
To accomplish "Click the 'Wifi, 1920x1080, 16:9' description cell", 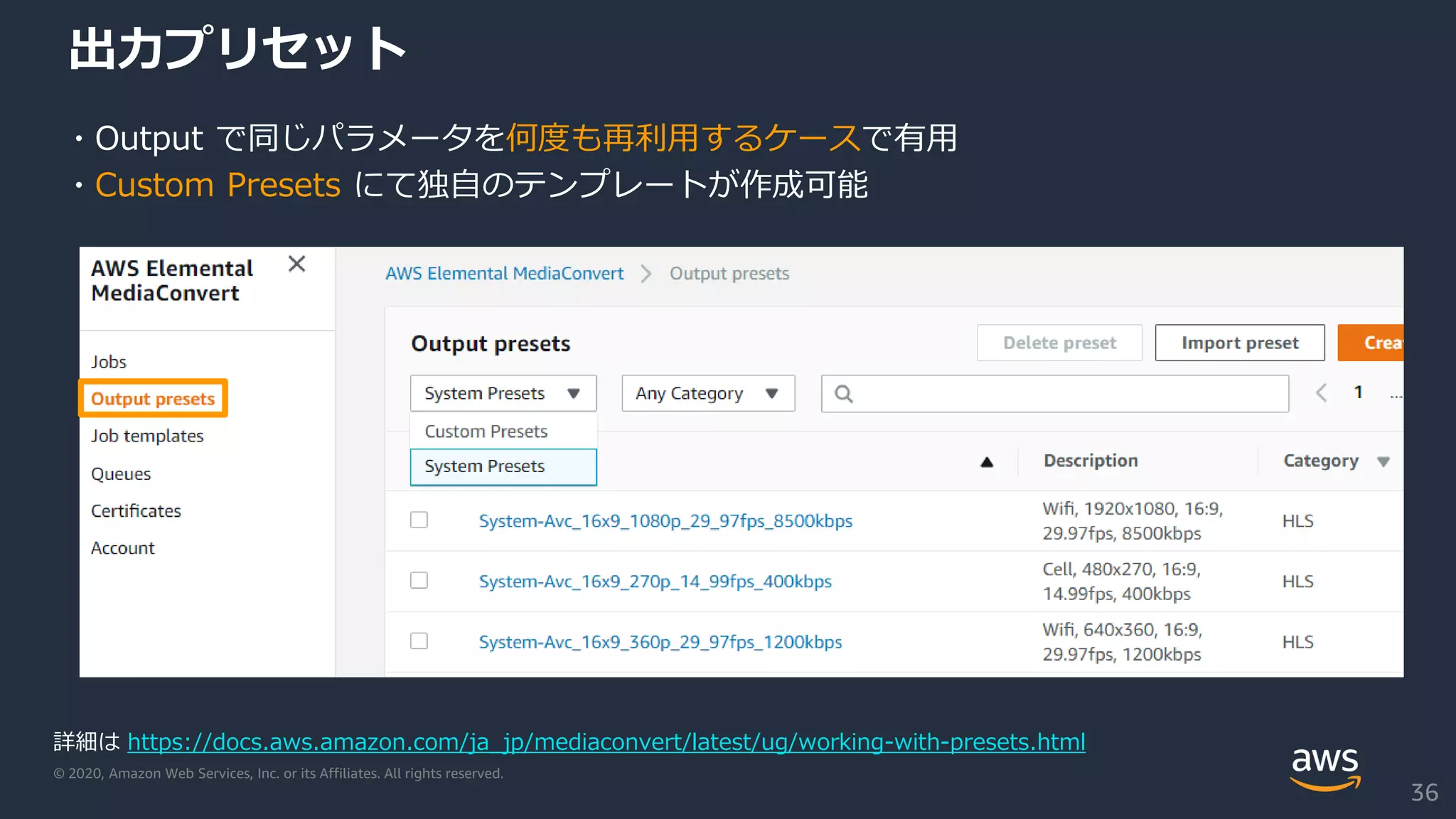I will pyautogui.click(x=1133, y=521).
